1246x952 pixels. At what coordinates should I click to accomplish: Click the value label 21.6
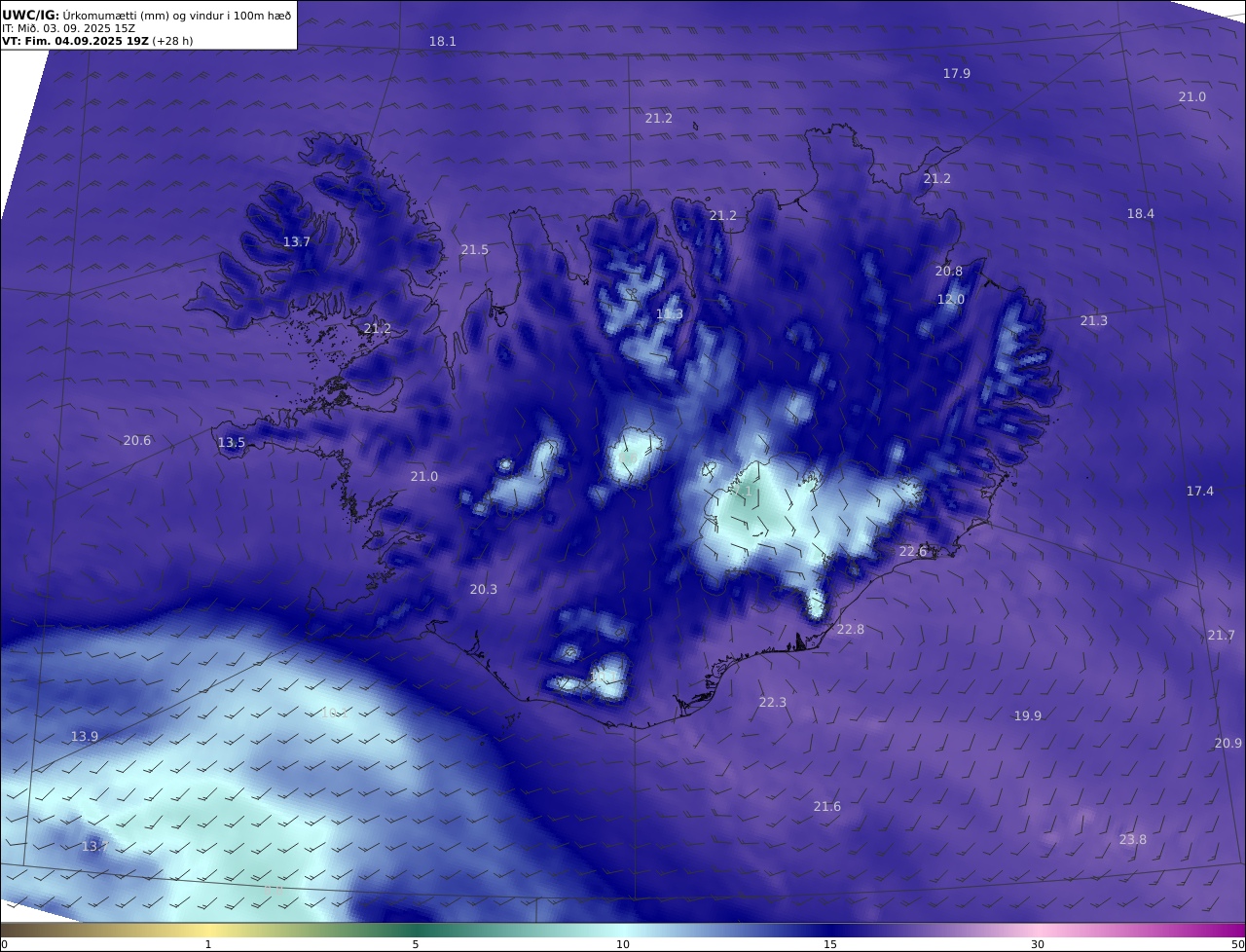(x=826, y=806)
